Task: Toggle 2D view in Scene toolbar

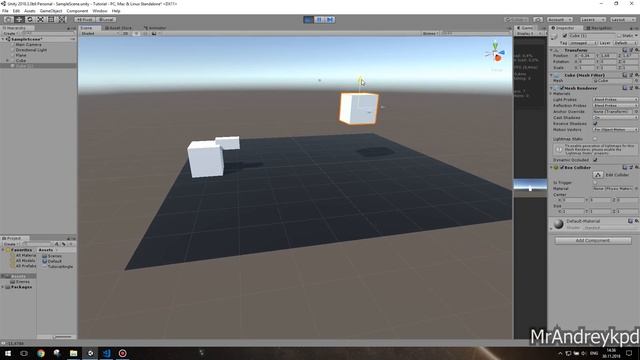Action: point(126,33)
